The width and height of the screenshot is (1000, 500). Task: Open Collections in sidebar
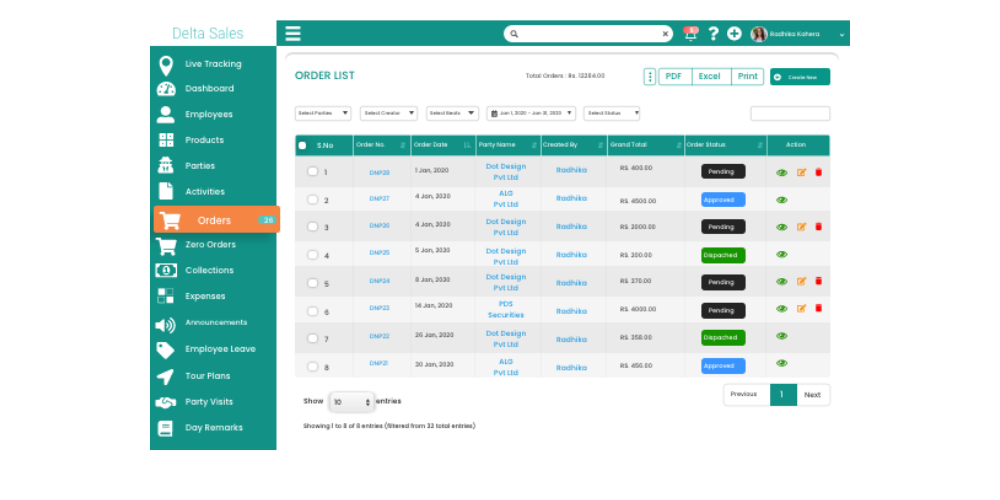(x=209, y=270)
